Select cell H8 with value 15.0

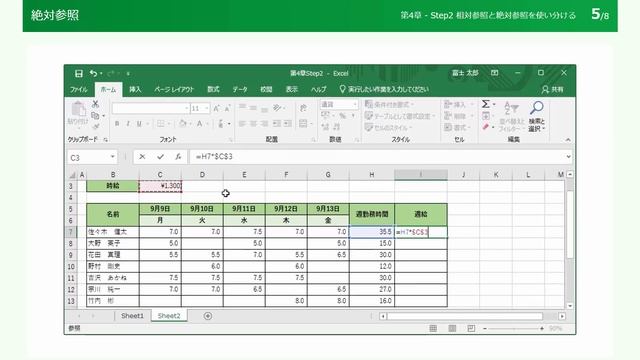pos(372,243)
